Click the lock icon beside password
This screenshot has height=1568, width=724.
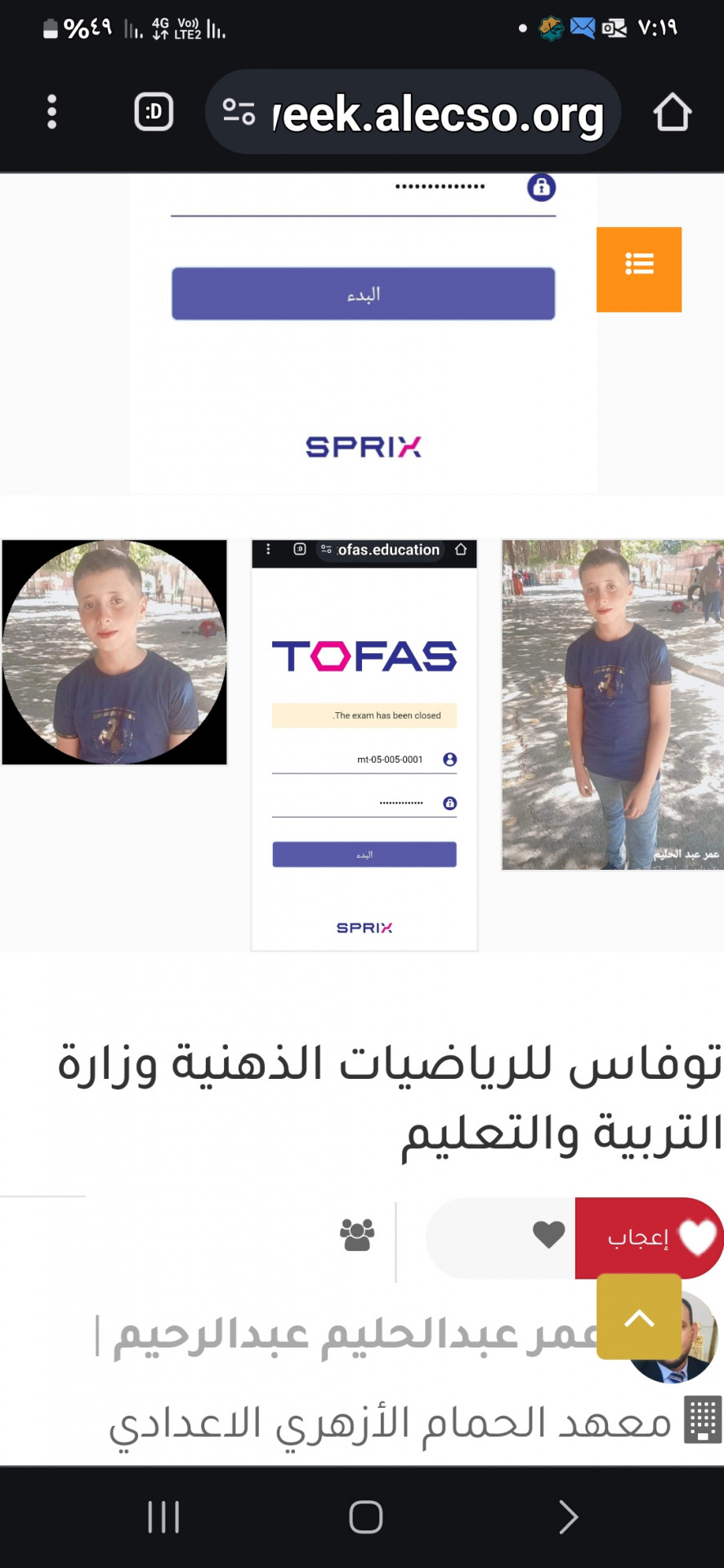click(x=541, y=188)
